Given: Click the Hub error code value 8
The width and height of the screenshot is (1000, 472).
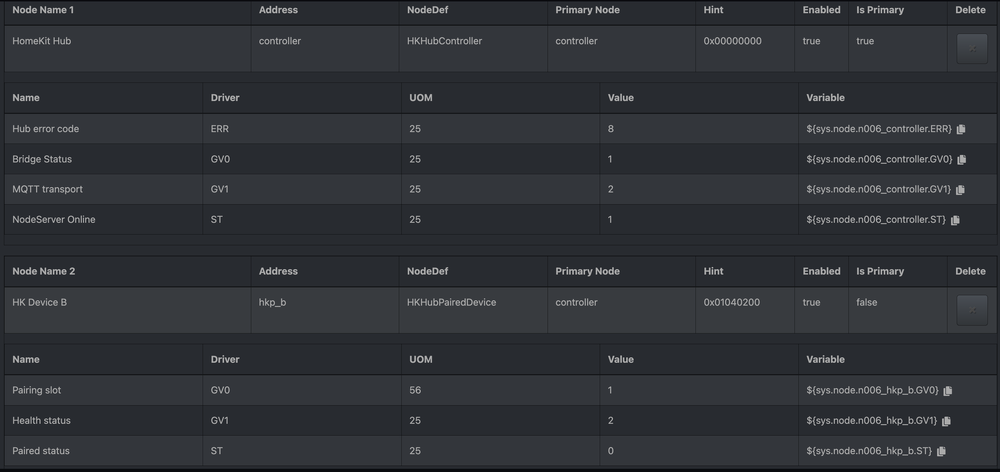Looking at the screenshot, I should [611, 129].
